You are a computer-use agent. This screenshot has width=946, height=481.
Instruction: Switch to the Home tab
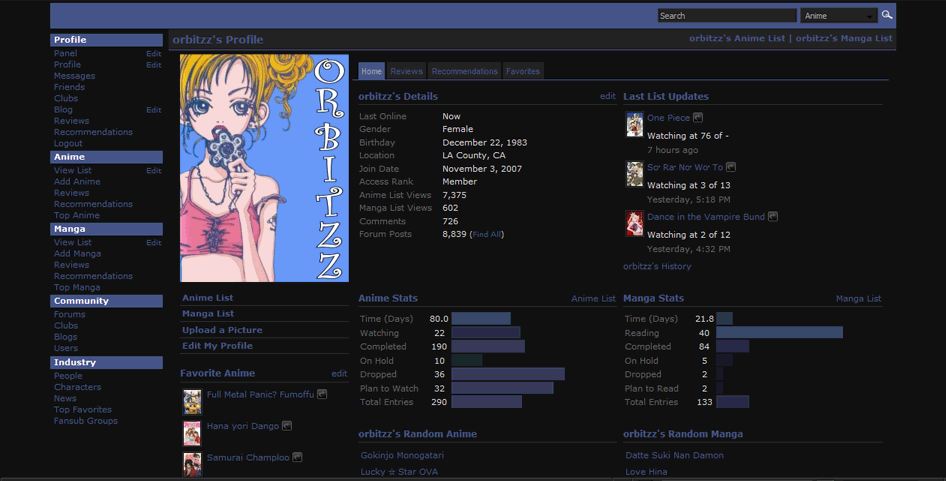(x=372, y=71)
